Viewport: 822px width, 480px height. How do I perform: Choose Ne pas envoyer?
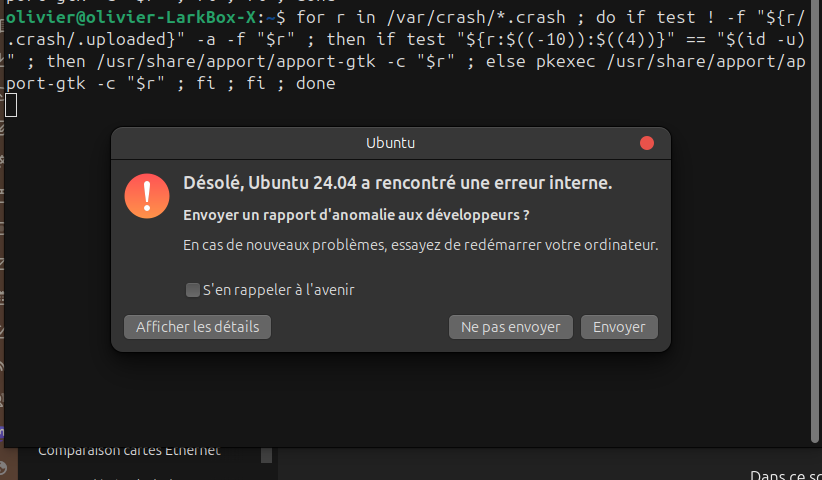(x=511, y=327)
